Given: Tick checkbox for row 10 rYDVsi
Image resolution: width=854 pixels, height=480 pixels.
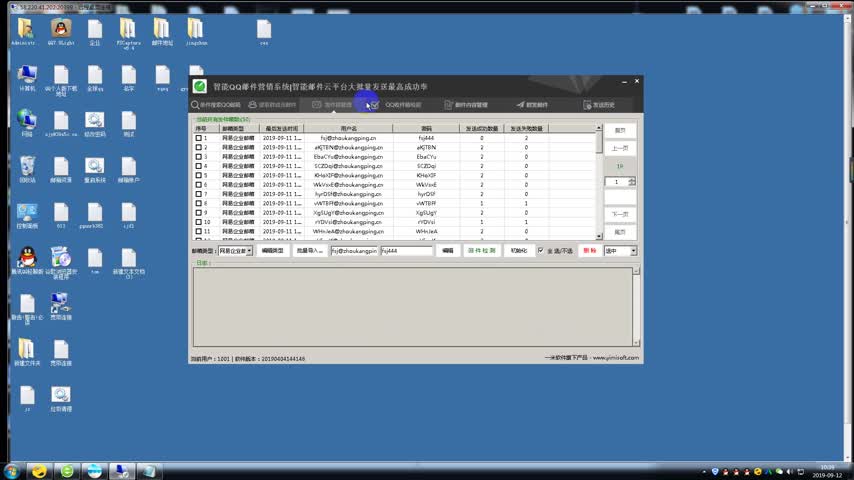Looking at the screenshot, I should pyautogui.click(x=199, y=222).
